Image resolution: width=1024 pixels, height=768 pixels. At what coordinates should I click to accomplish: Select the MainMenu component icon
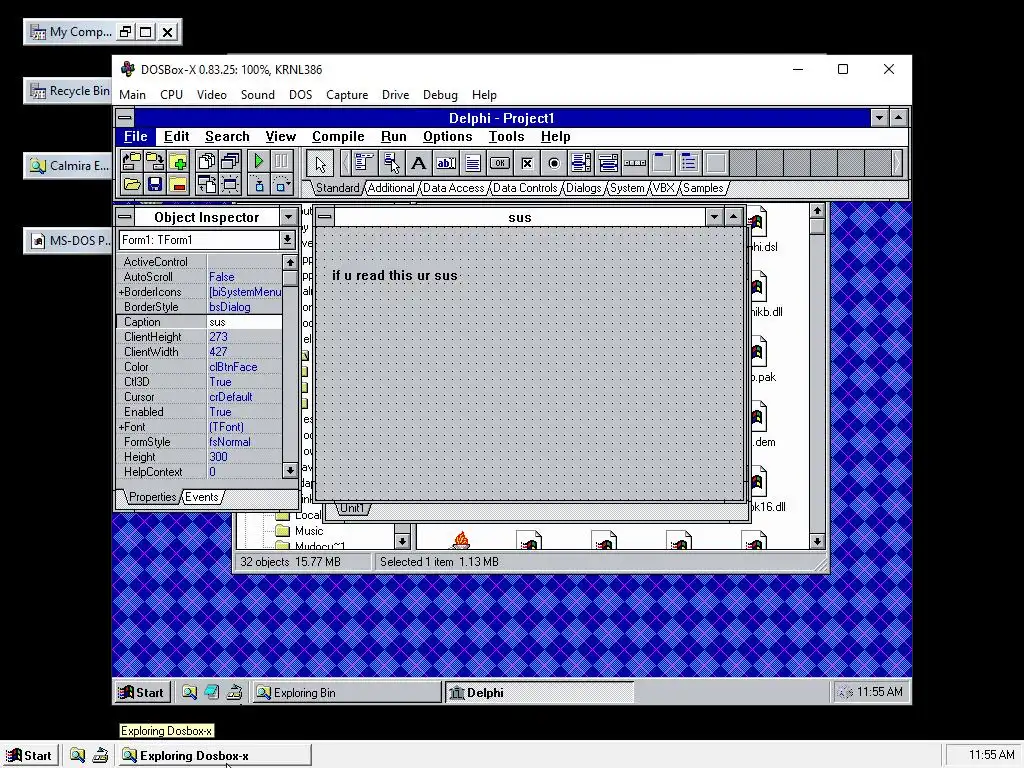[x=364, y=163]
